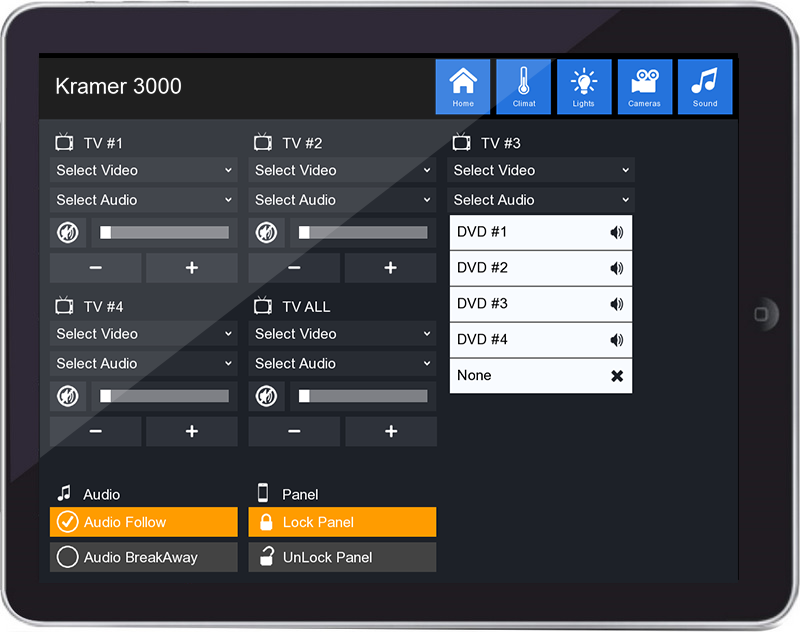800x632 pixels.
Task: Enable Audio Follow option
Action: [x=143, y=522]
